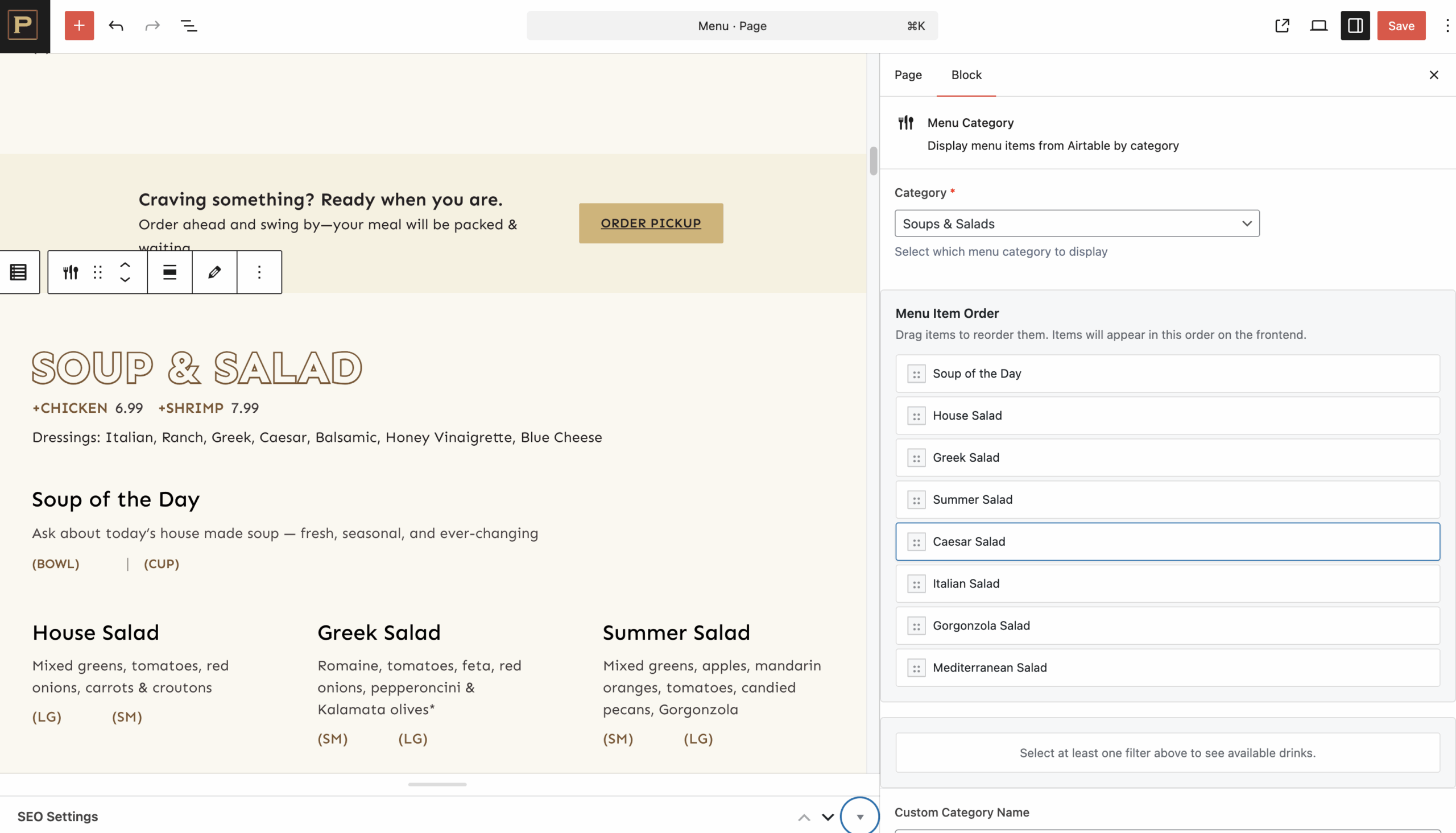Click the block alignment icon in toolbar
Screen dimensions: 1456x833
[170, 272]
